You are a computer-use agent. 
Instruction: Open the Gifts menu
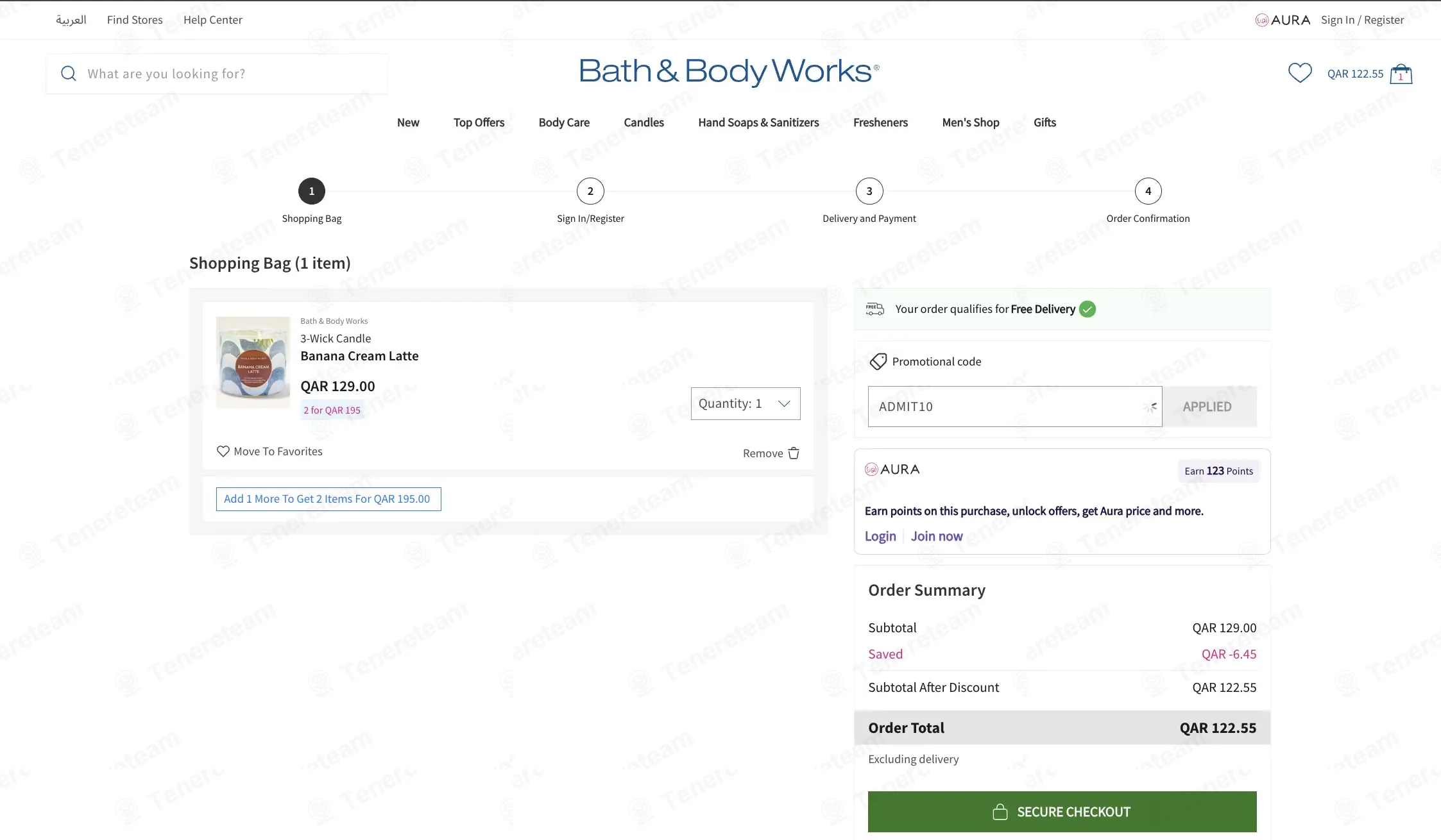tap(1045, 122)
